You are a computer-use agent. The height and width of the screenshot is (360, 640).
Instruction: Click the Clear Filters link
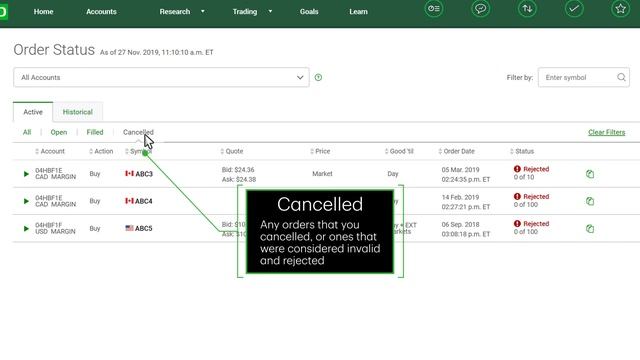click(607, 132)
